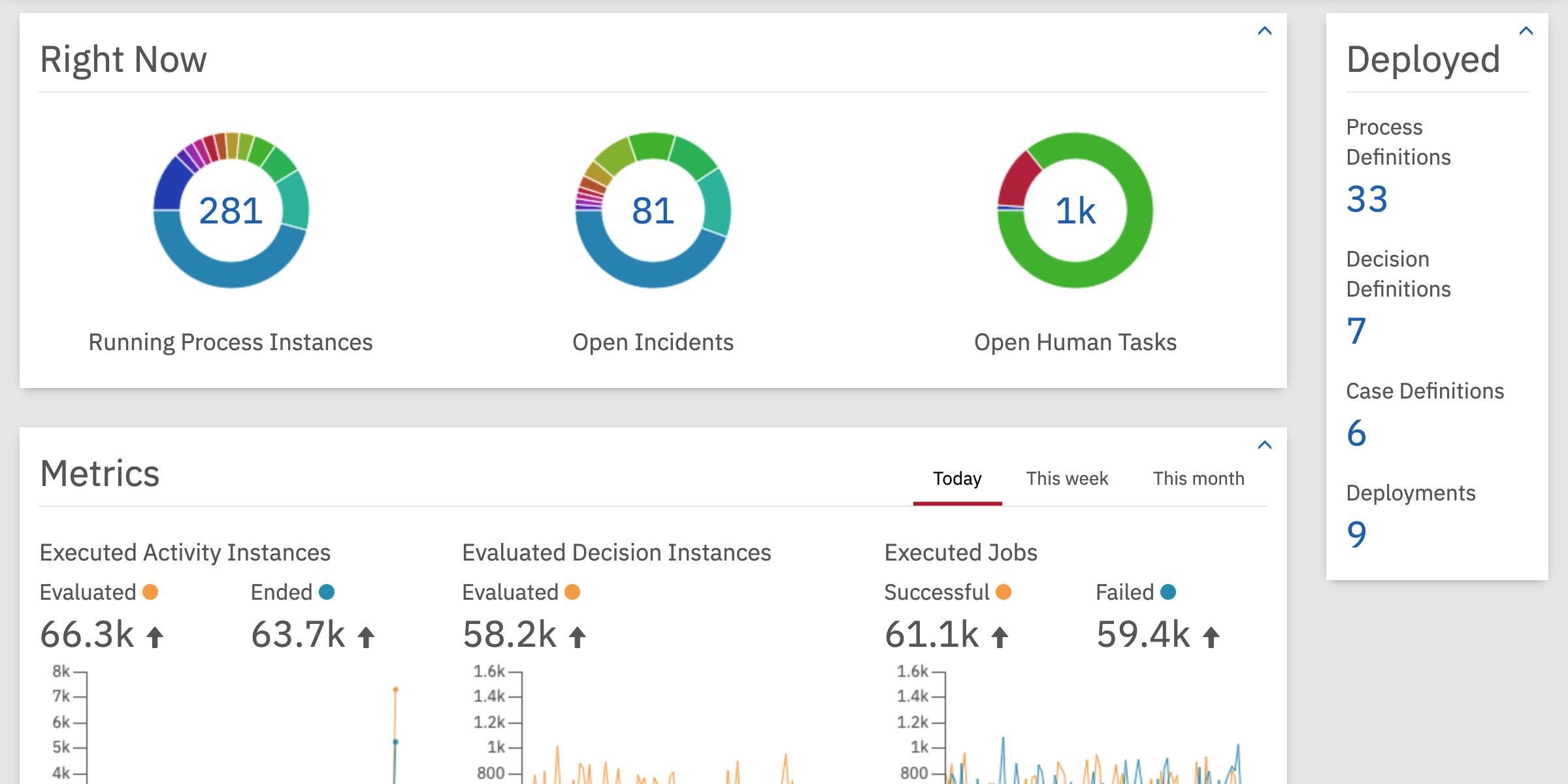Collapse the Metrics panel

pos(1265,445)
